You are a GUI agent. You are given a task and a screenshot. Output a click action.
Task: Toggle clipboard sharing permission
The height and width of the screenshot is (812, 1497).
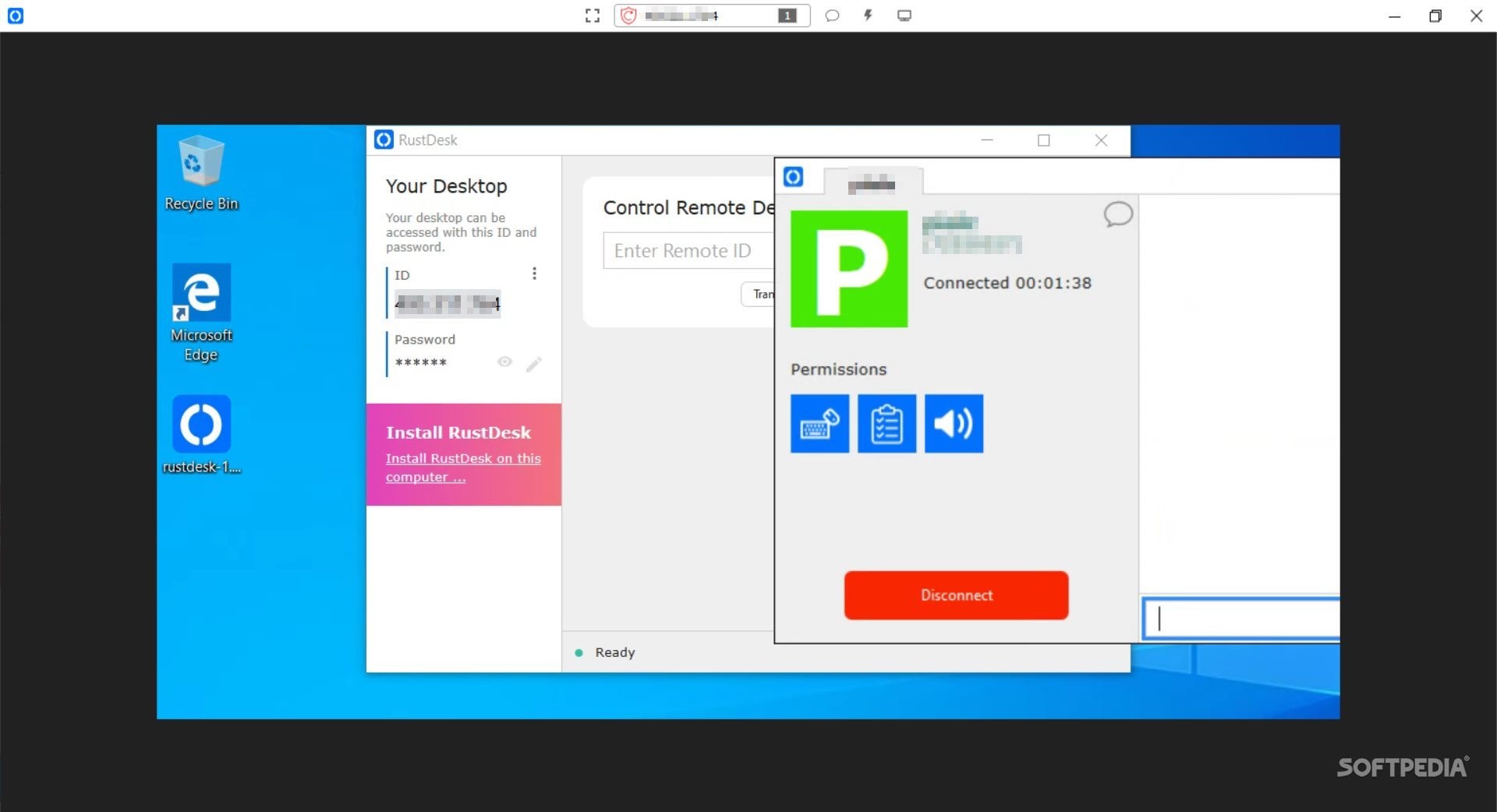(887, 423)
